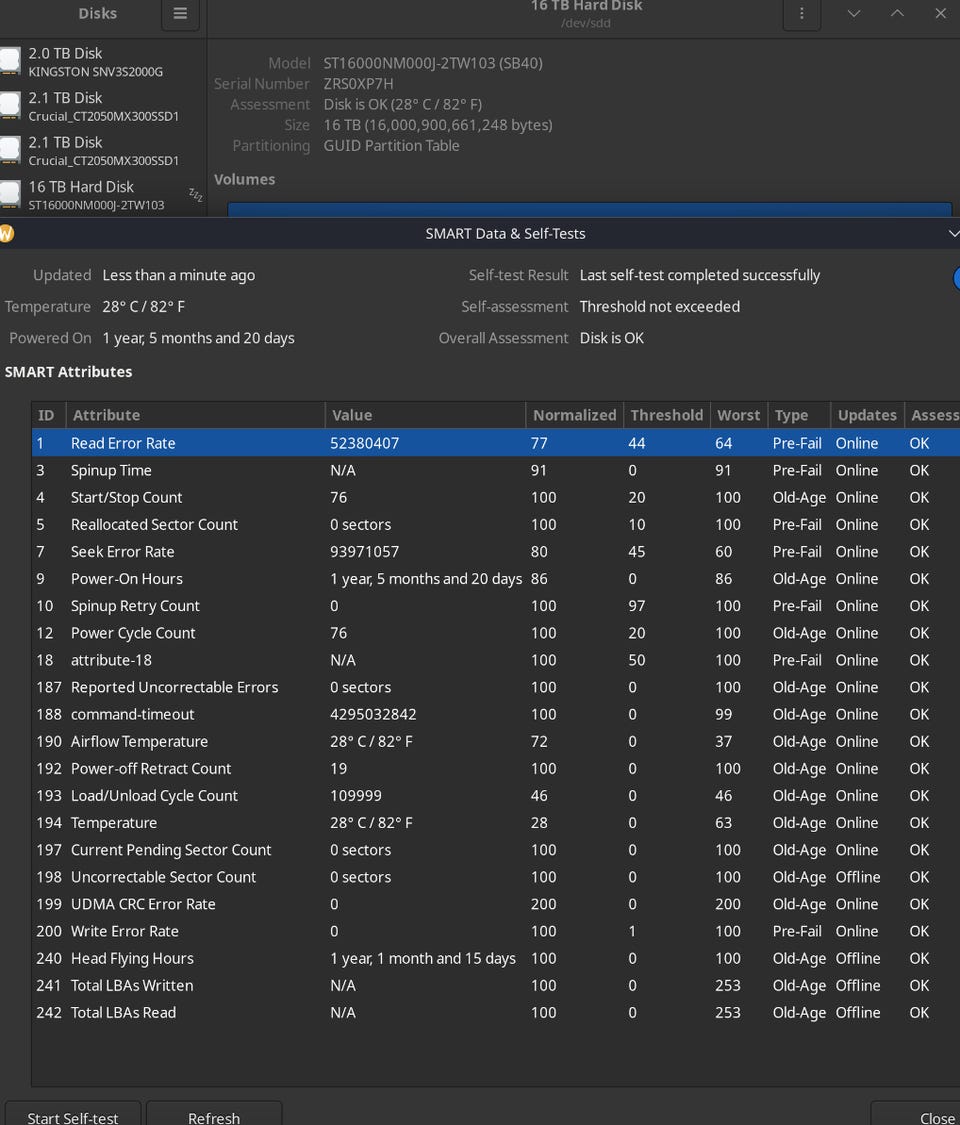
Task: Click the value 52380407
Action: (x=364, y=443)
